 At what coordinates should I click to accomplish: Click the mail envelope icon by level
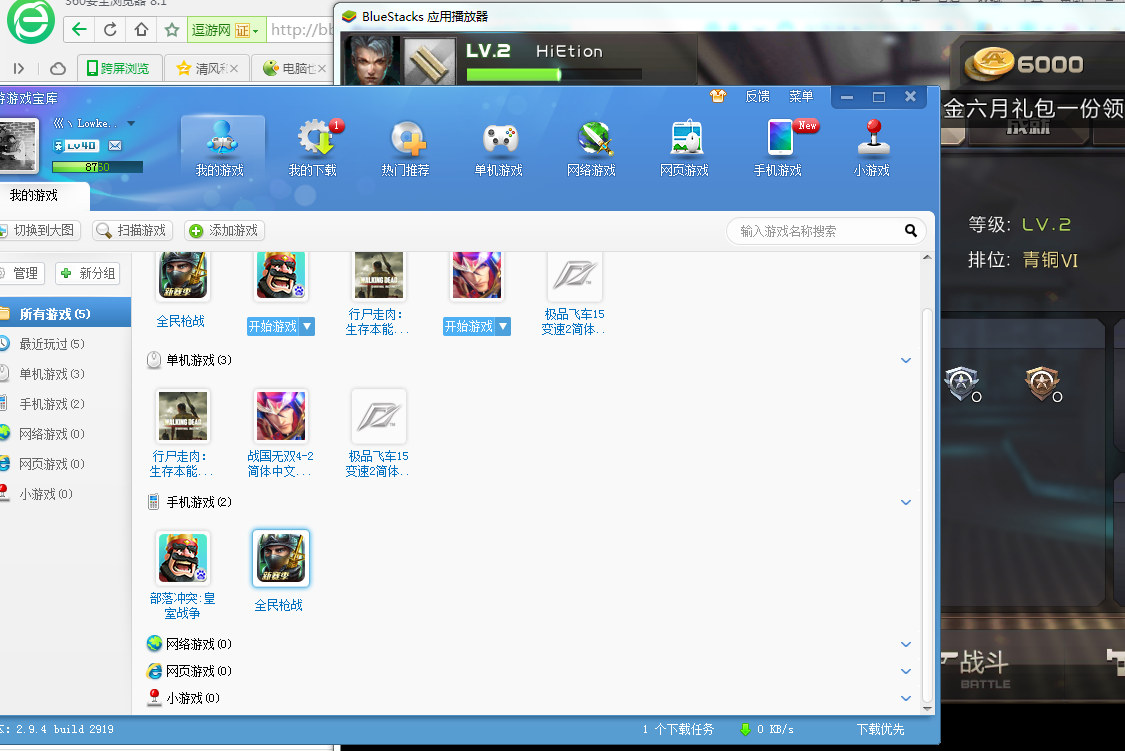click(x=115, y=146)
